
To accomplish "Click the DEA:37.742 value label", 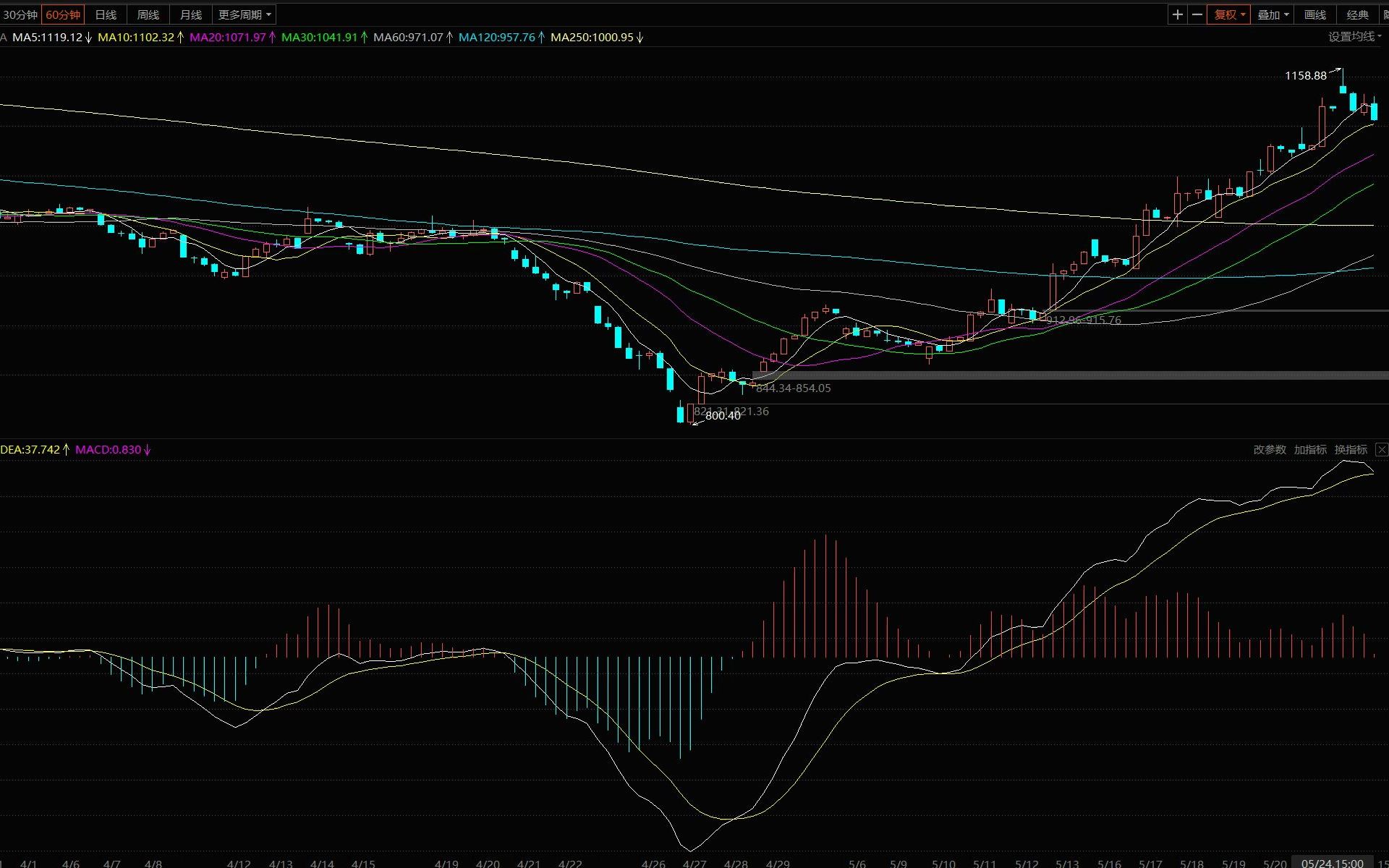I will tap(35, 450).
